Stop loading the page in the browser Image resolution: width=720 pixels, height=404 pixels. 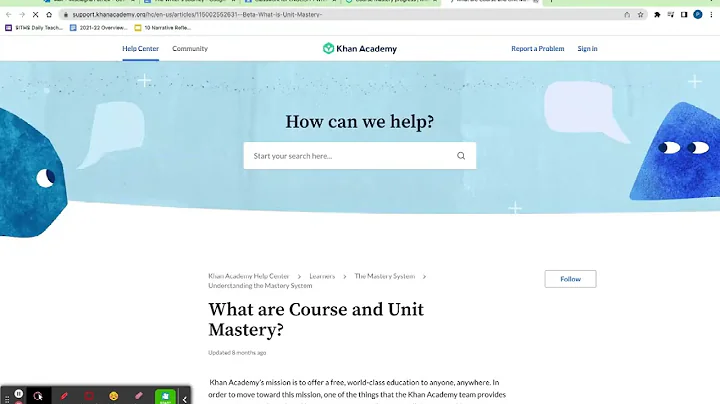tap(35, 15)
